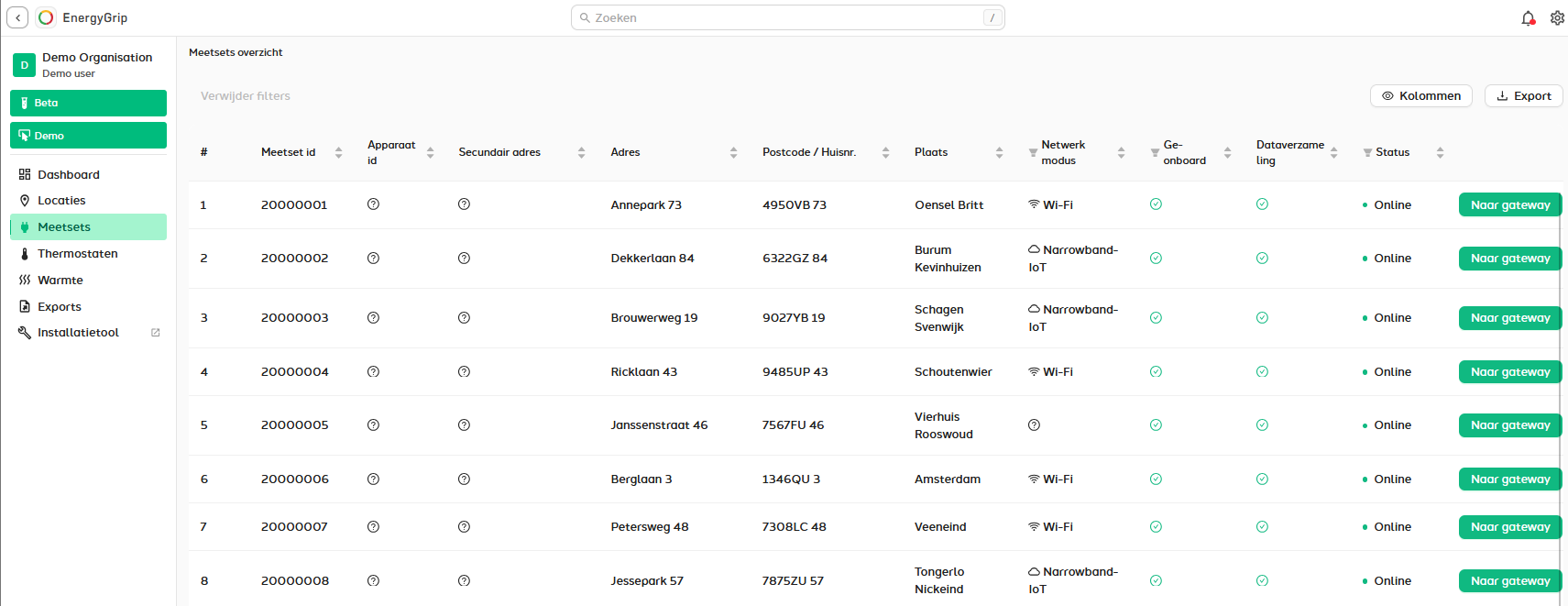Click Apparaat id help icon for 20000008
The width and height of the screenshot is (1568, 606).
tap(373, 580)
